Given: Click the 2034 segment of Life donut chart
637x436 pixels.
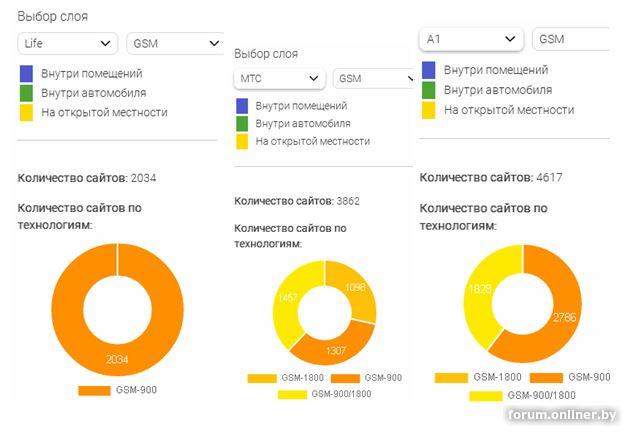Looking at the screenshot, I should coord(117,359).
